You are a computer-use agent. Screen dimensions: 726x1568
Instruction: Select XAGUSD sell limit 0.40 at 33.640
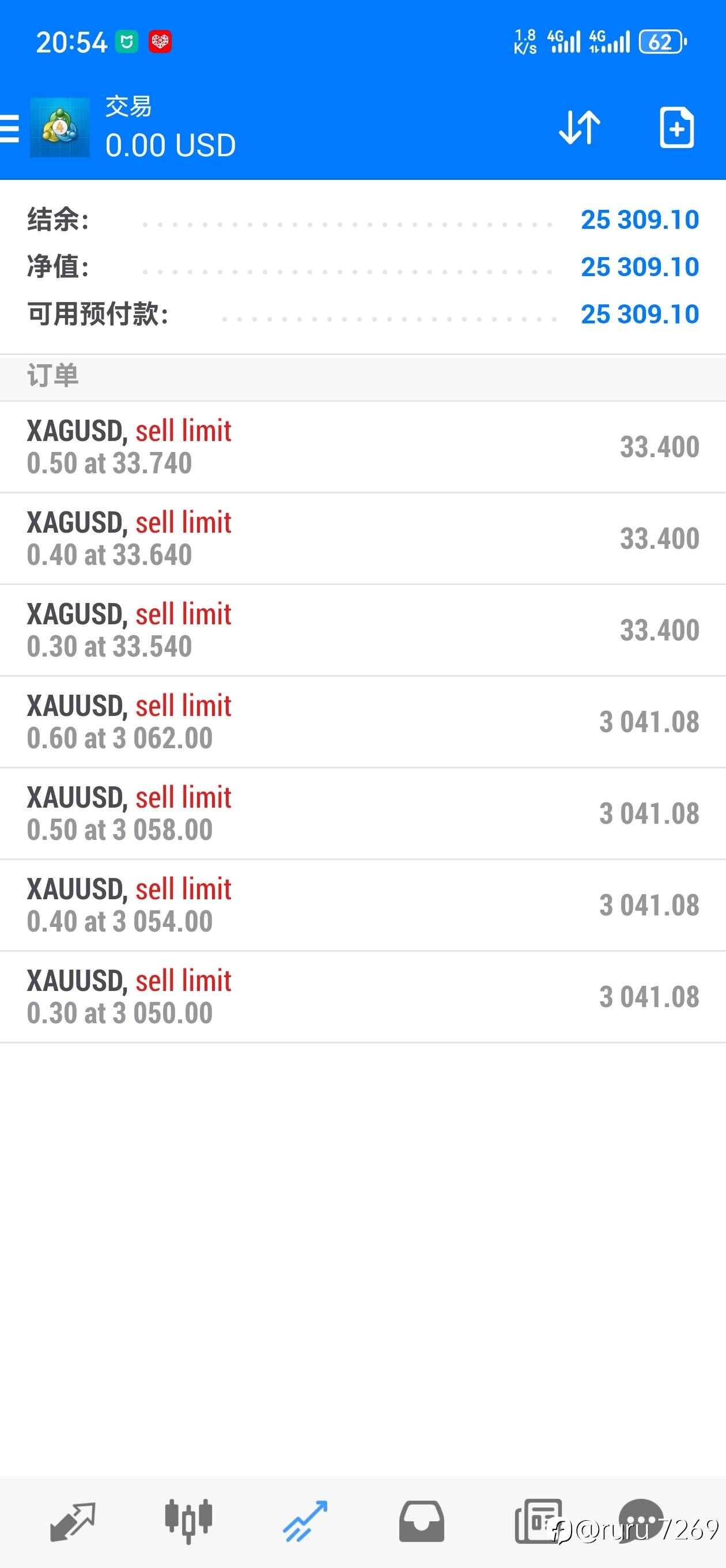coord(362,538)
